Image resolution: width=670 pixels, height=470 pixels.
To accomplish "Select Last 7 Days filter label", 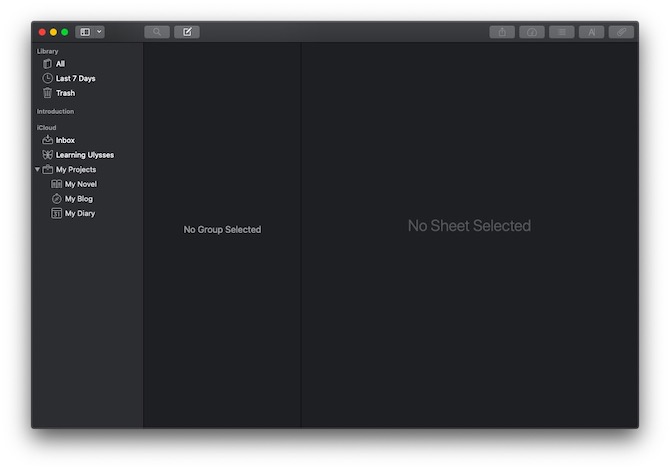I will click(x=76, y=79).
